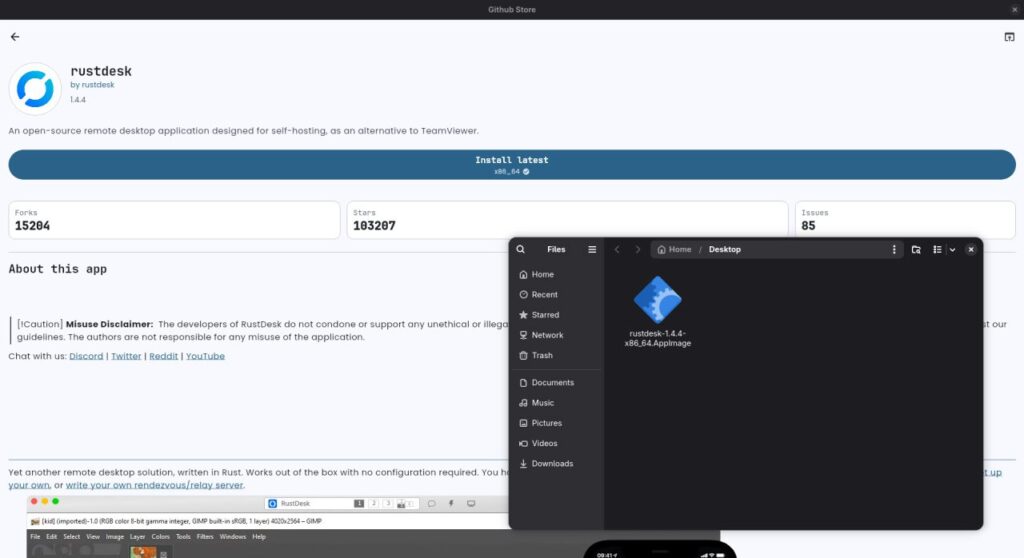The height and width of the screenshot is (558, 1024).
Task: Open the Files hamburger main menu
Action: point(592,249)
